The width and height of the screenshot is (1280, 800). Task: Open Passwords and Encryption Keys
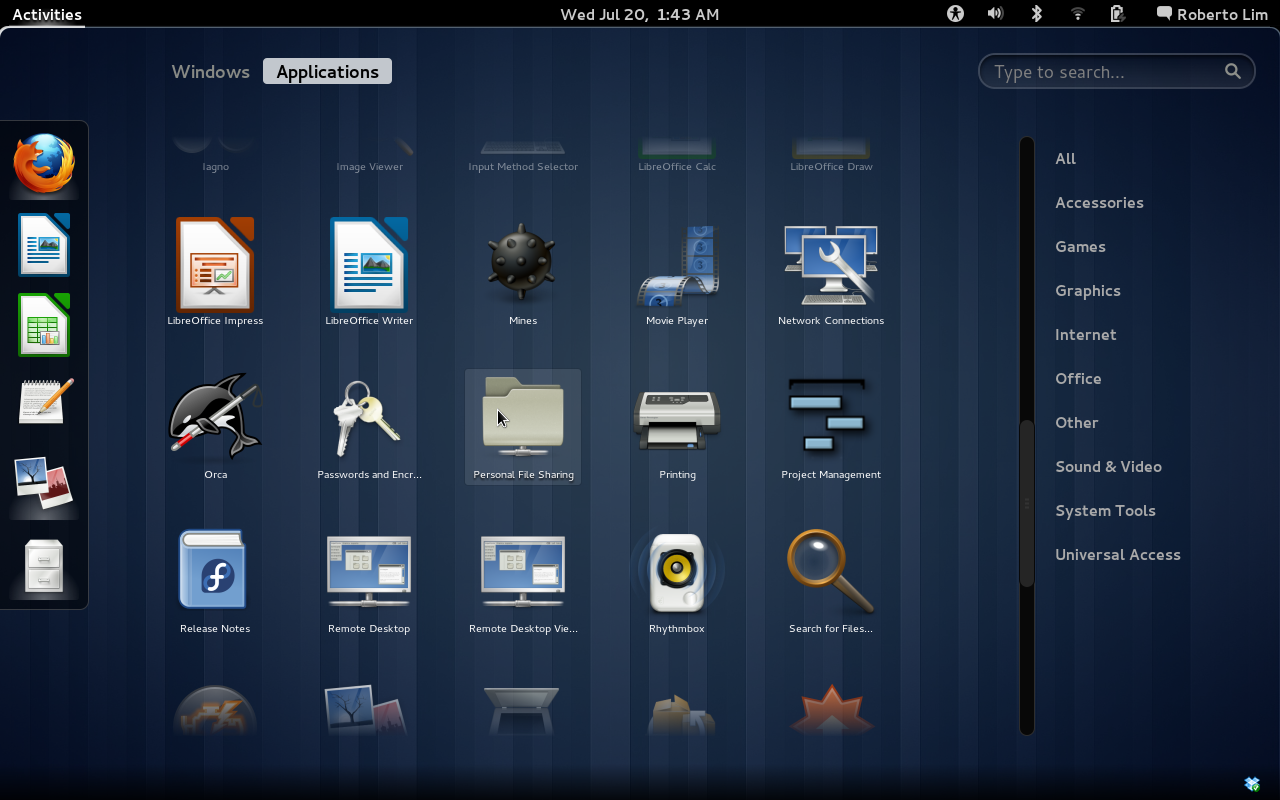pos(369,418)
